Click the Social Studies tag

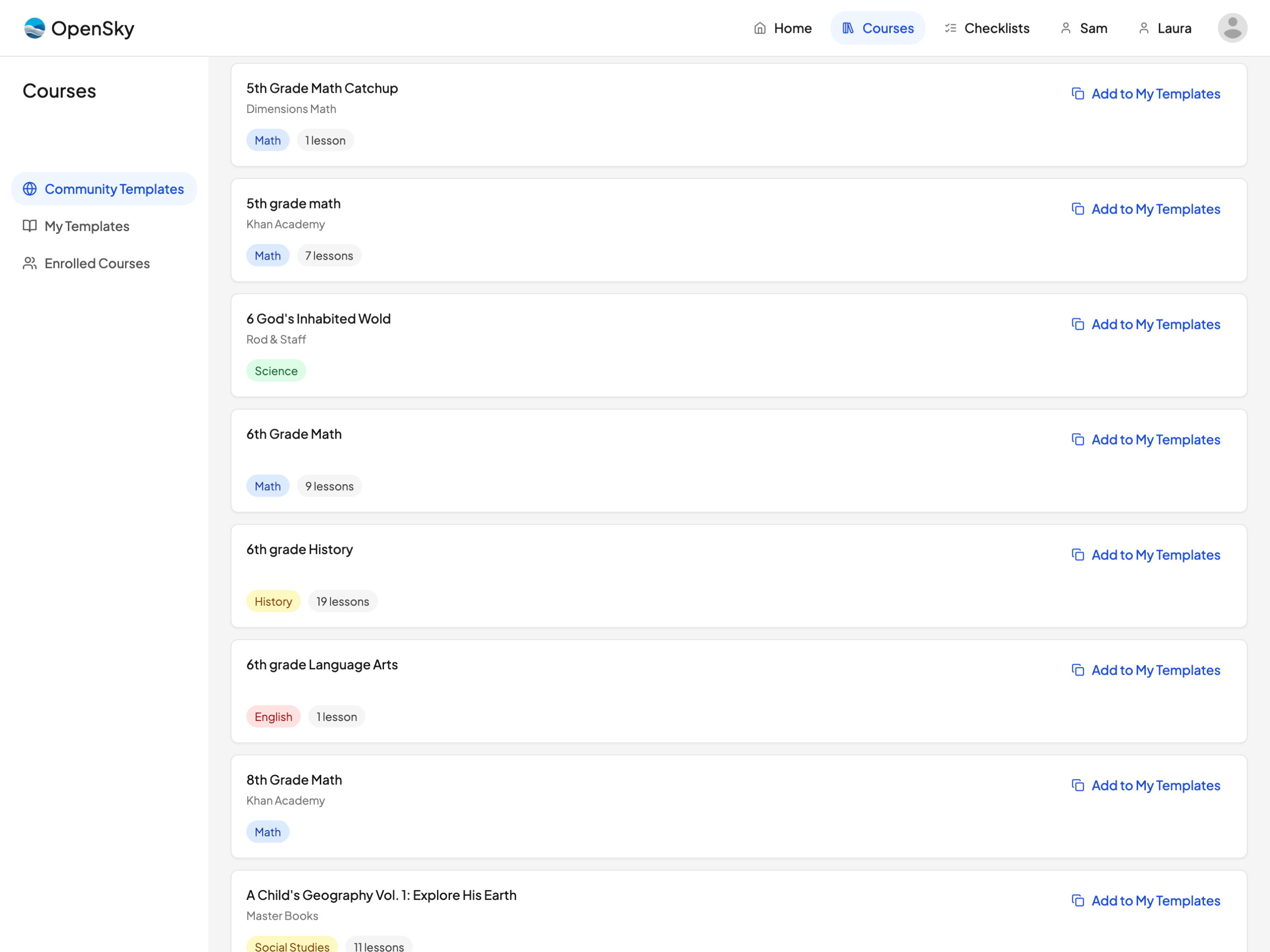point(292,945)
